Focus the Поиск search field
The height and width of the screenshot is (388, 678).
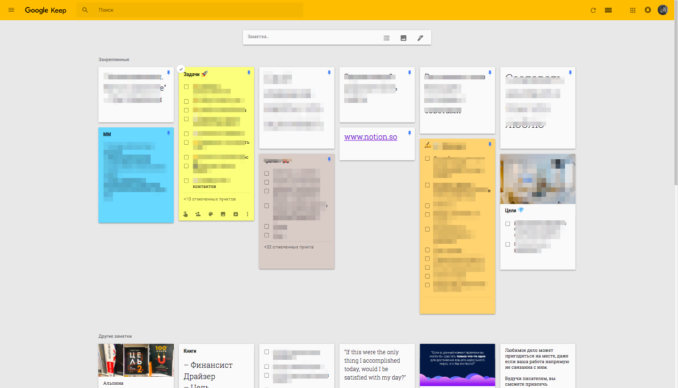199,10
